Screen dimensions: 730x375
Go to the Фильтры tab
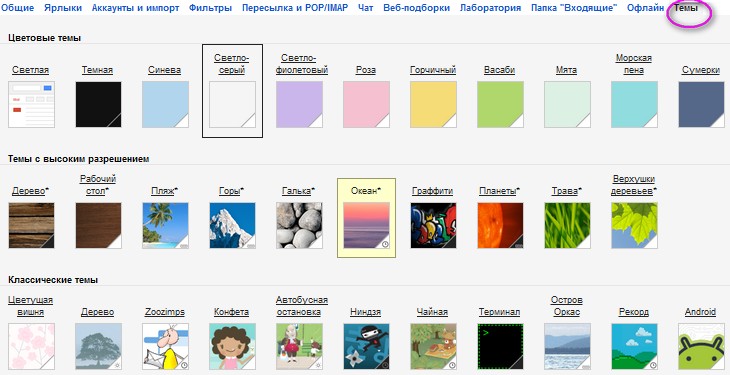[x=210, y=8]
